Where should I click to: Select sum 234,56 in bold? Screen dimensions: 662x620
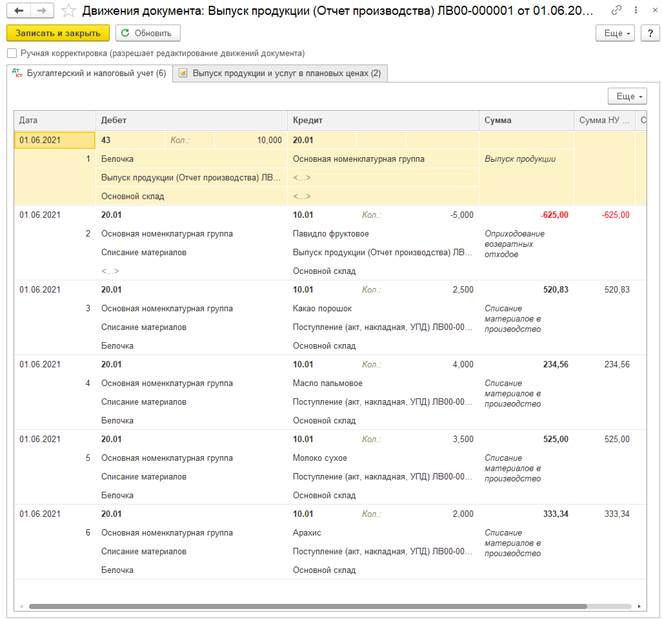point(556,364)
